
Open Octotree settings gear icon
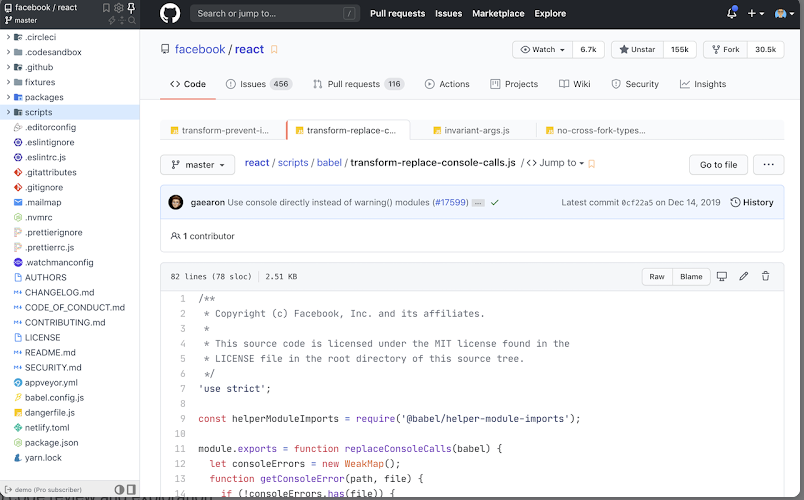pos(118,8)
